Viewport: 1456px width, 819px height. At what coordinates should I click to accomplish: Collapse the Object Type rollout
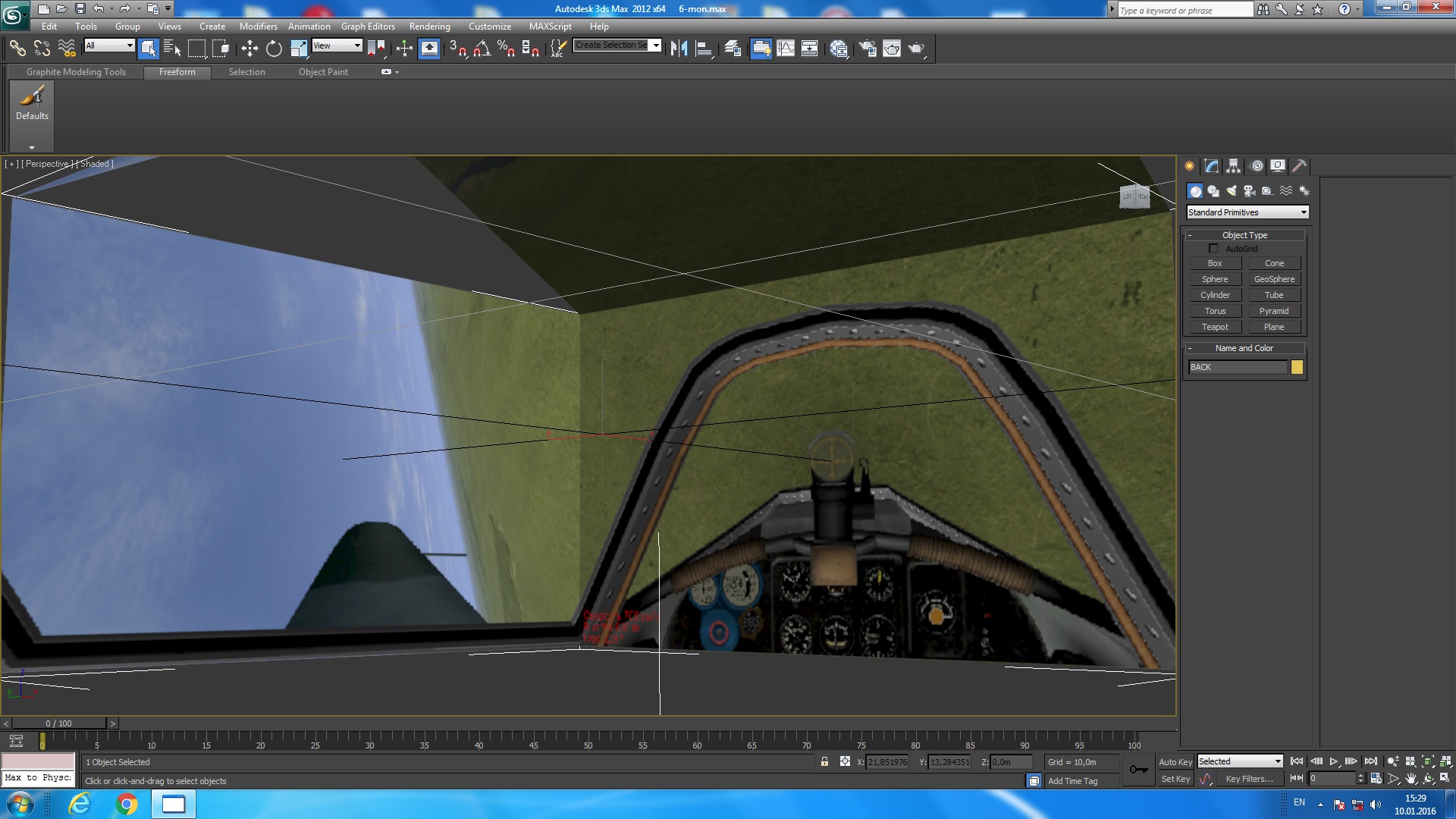tap(1244, 235)
